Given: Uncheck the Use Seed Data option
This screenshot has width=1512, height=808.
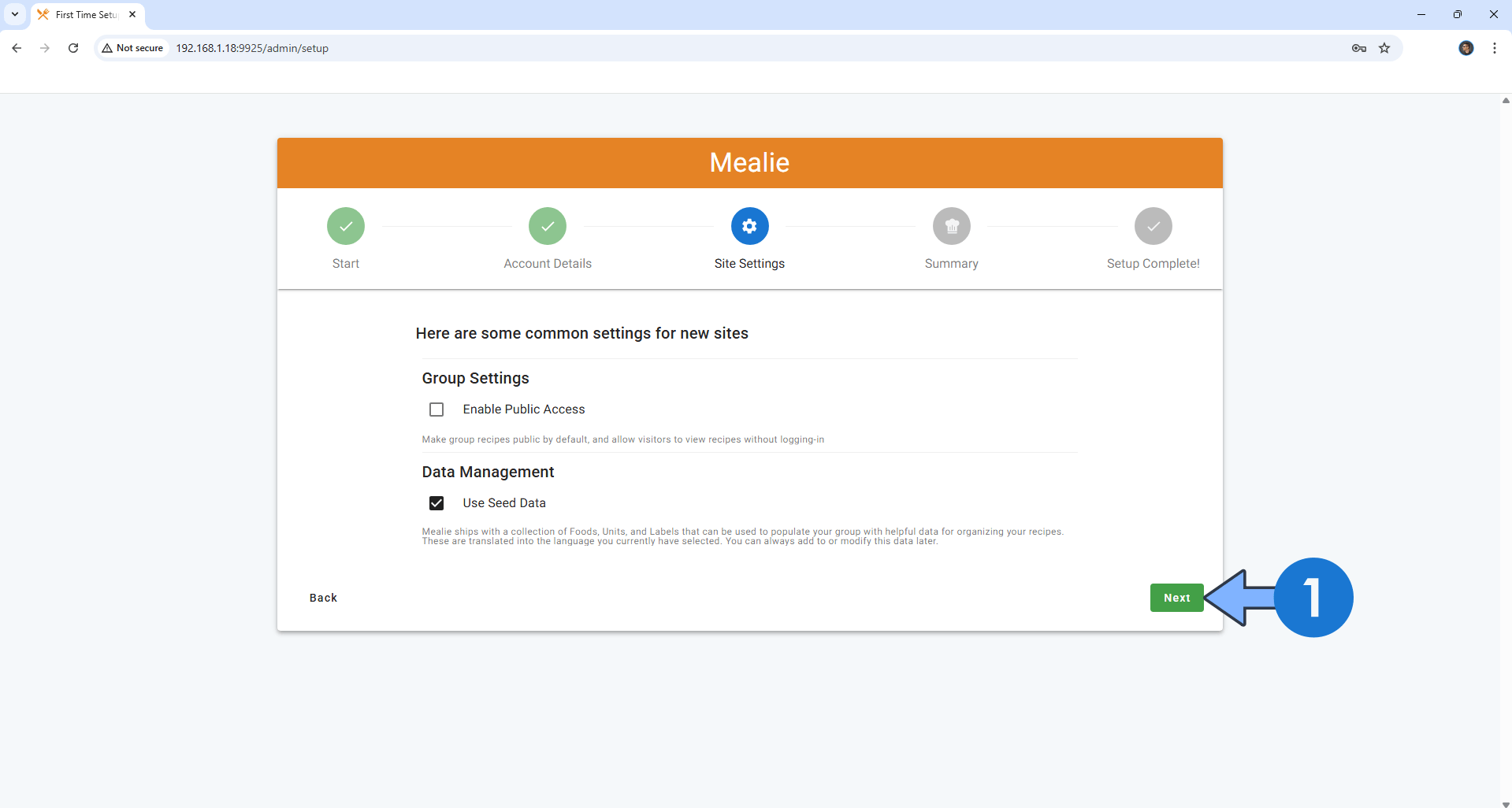Looking at the screenshot, I should tap(437, 502).
